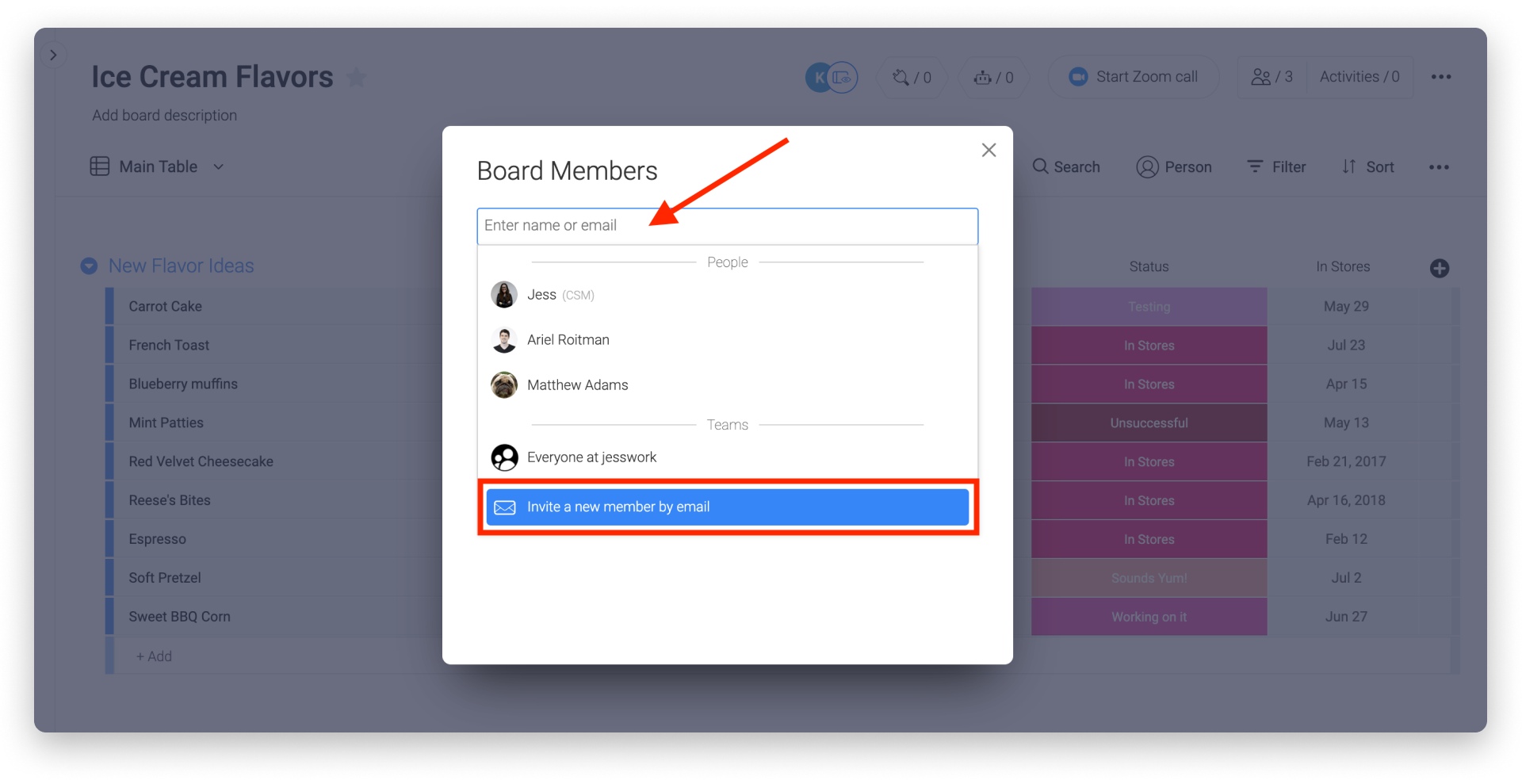1522x784 pixels.
Task: Open integrations counter / 0
Action: (912, 78)
